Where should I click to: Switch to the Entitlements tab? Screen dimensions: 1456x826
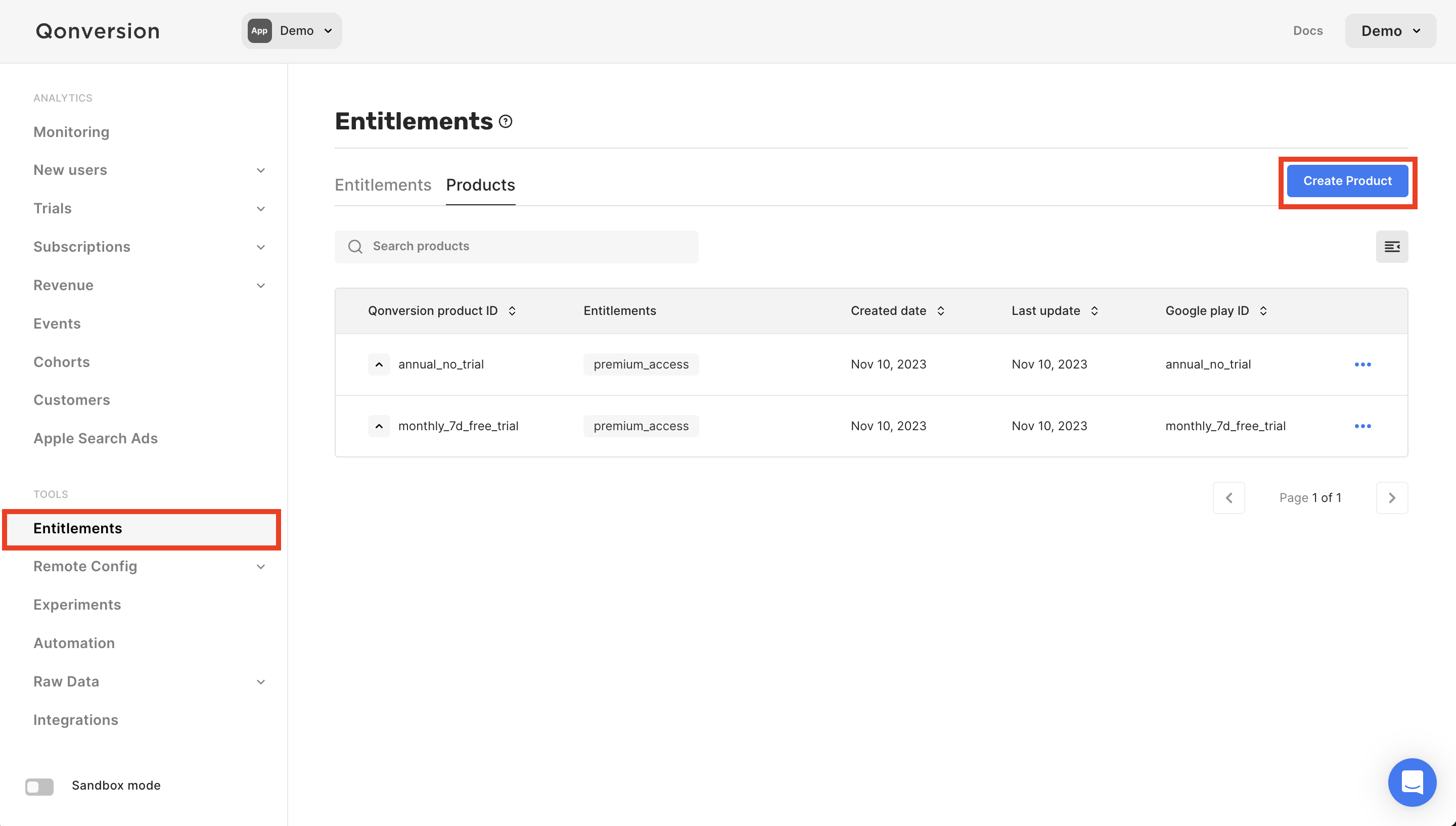[383, 185]
